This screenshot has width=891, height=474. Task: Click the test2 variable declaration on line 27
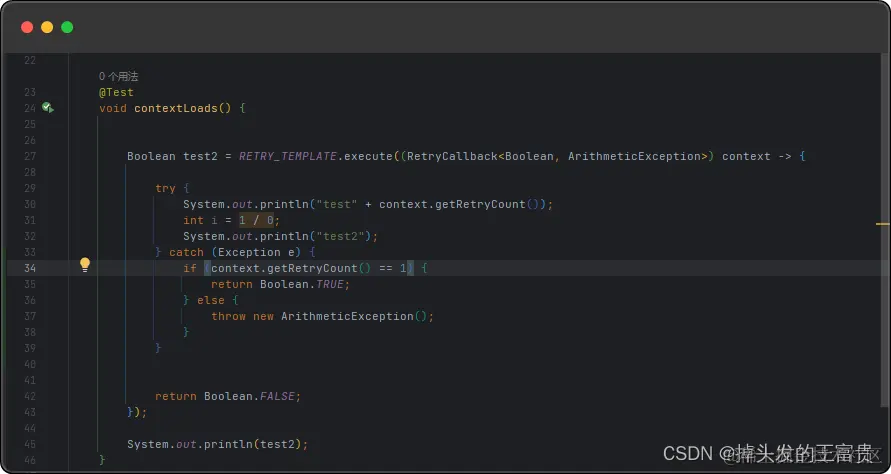point(200,156)
